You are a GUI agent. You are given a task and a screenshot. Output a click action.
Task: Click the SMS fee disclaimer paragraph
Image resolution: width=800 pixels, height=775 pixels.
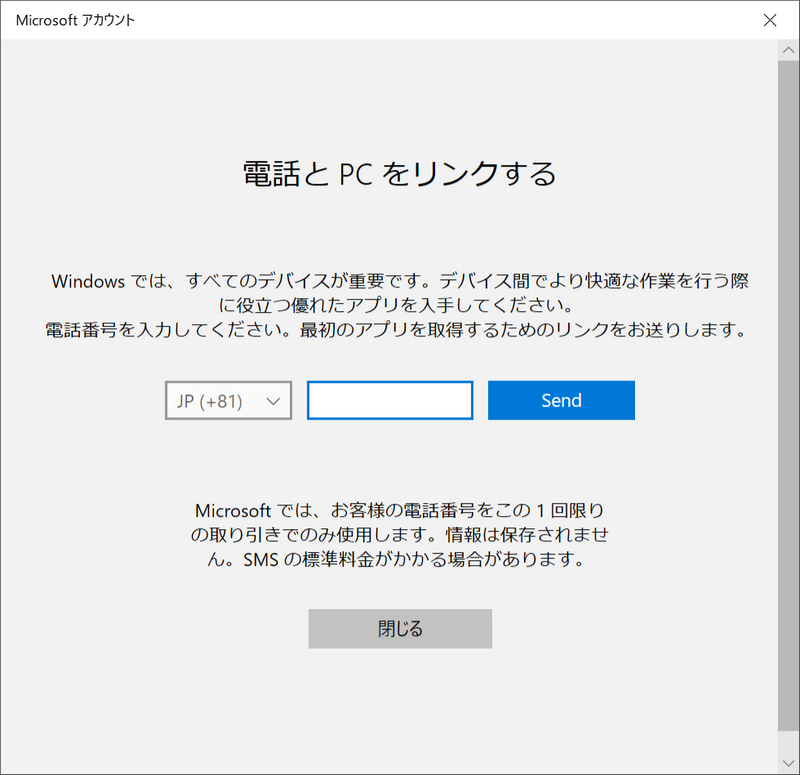coord(400,535)
